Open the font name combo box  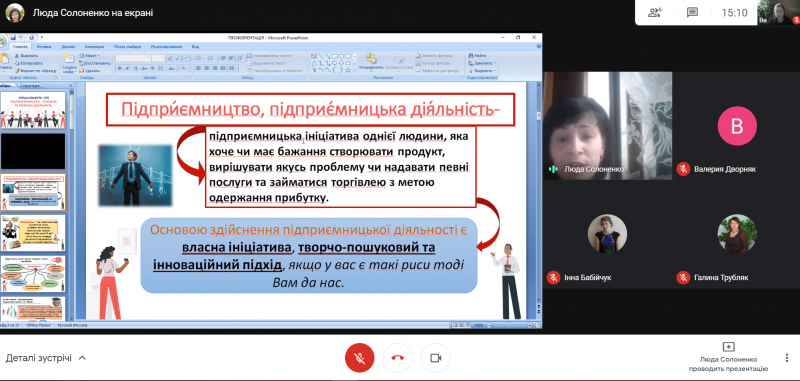pyautogui.click(x=133, y=59)
